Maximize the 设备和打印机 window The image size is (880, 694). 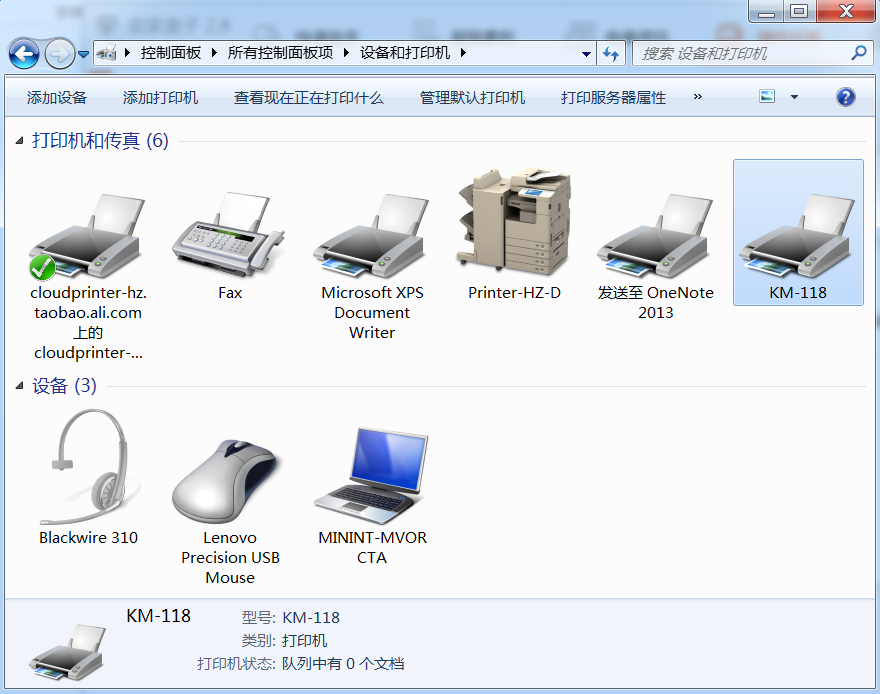tap(799, 11)
